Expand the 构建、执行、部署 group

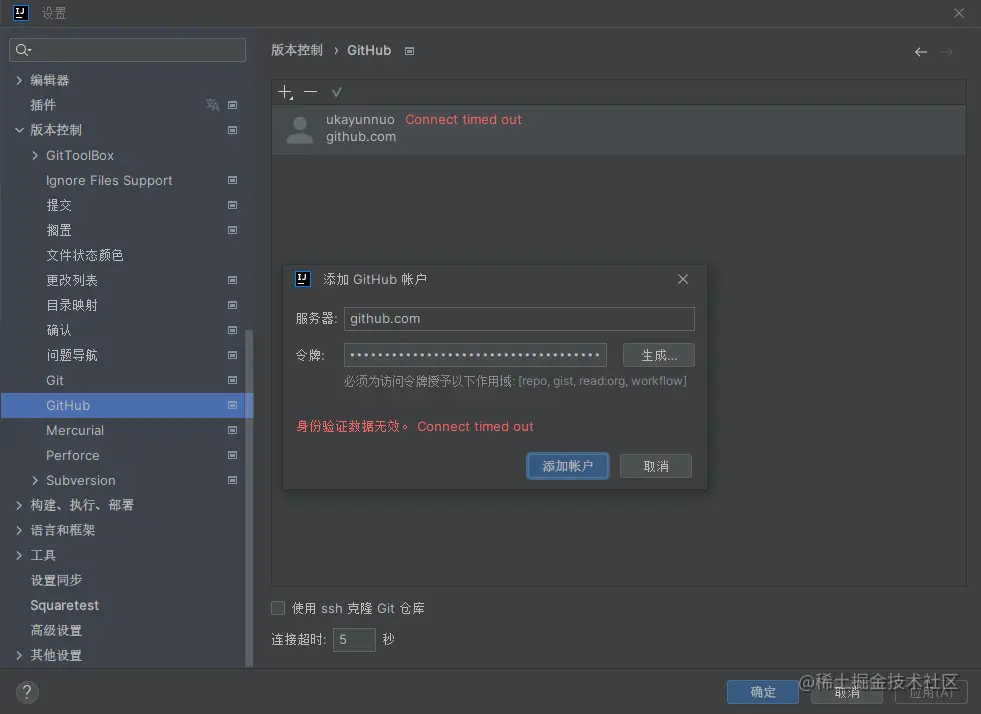point(19,506)
